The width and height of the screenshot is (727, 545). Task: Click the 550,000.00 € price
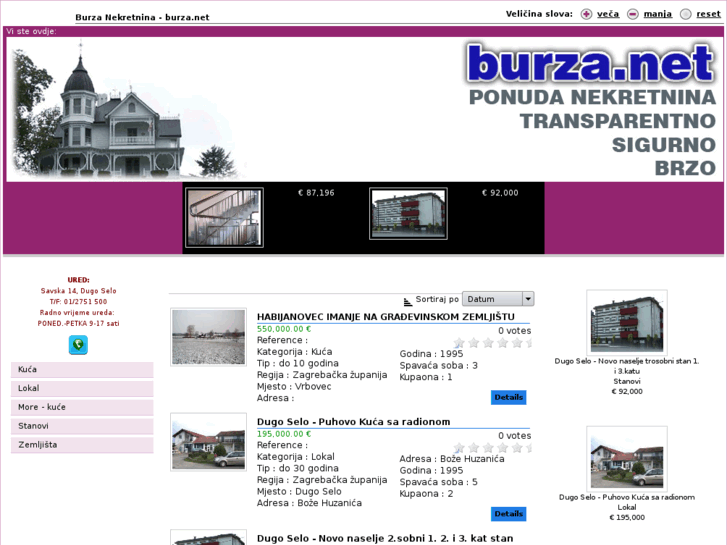pos(284,329)
